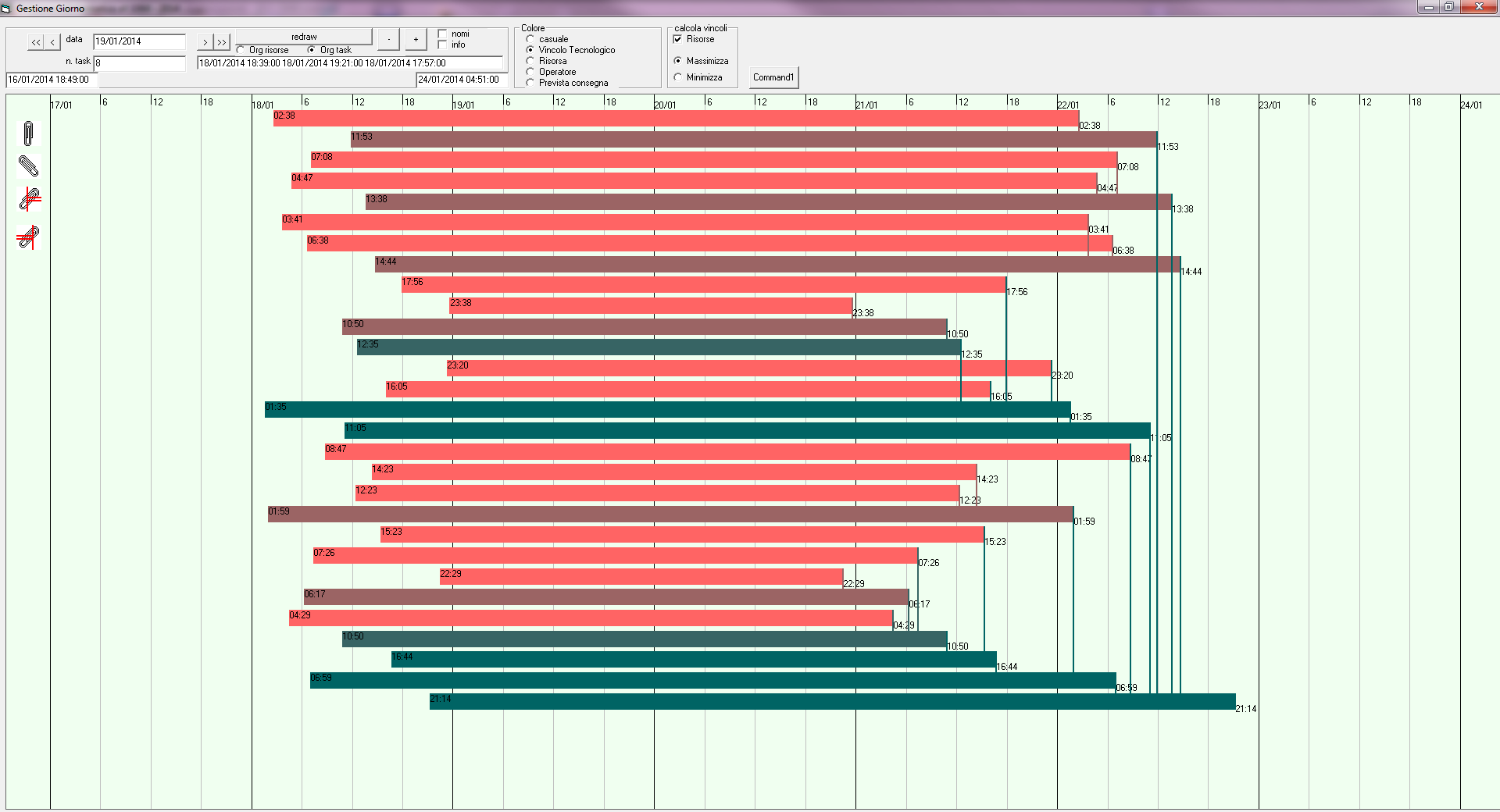Screen dimensions: 1500x812
Task: Jump forward with the >> date button
Action: (222, 42)
